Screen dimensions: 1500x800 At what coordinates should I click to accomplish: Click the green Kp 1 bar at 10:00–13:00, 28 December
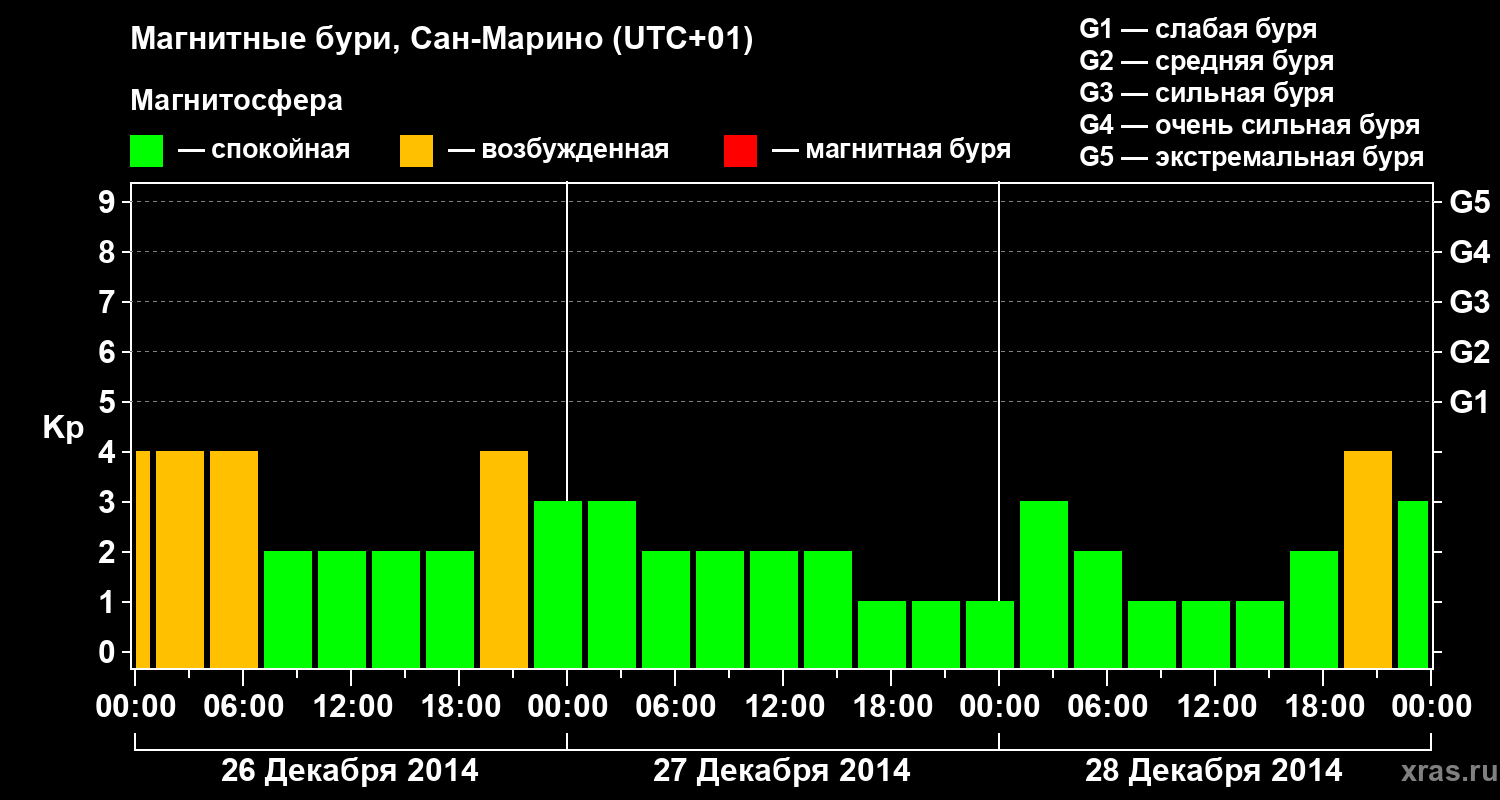[x=1206, y=634]
